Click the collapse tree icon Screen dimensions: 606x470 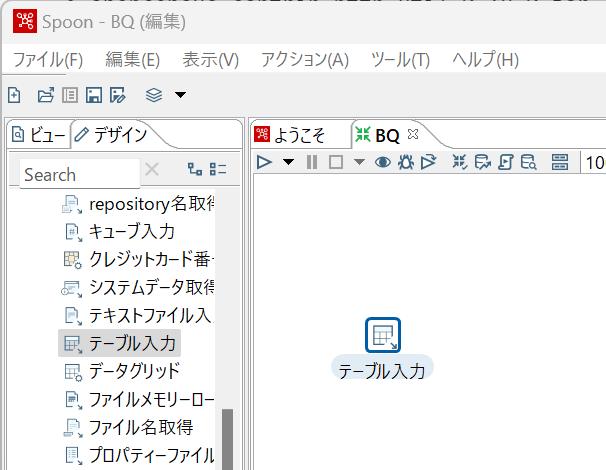pos(218,169)
